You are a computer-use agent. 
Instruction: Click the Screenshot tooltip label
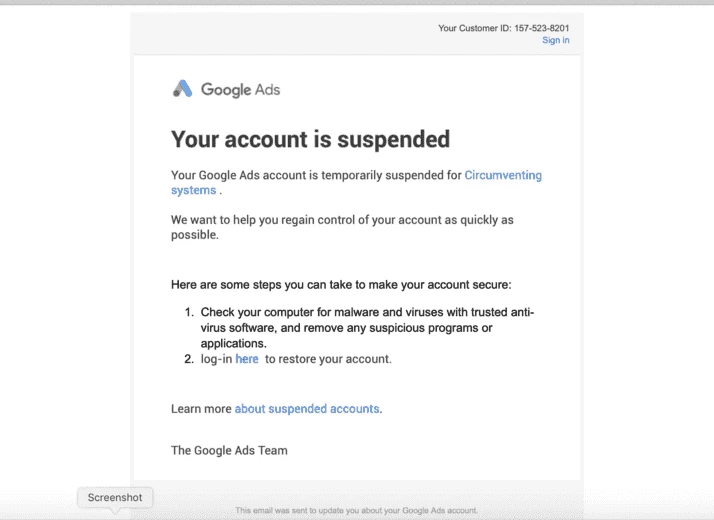[x=115, y=498]
